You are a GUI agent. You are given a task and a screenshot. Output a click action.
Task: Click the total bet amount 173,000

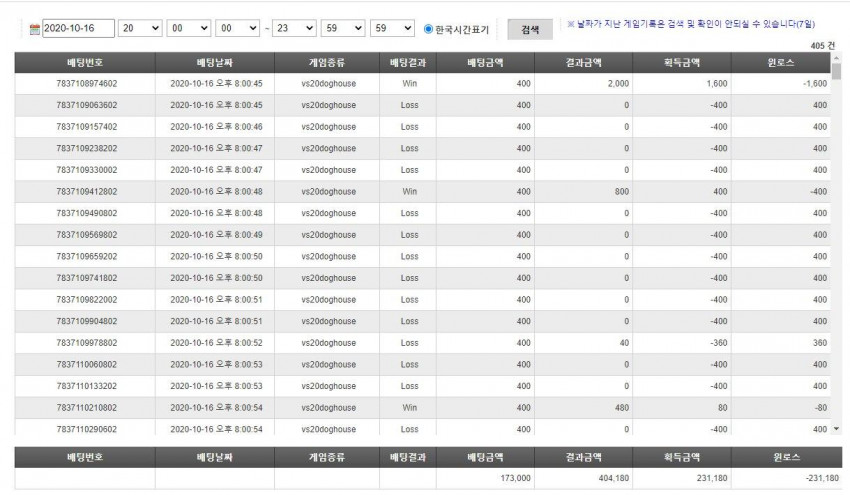(x=516, y=478)
